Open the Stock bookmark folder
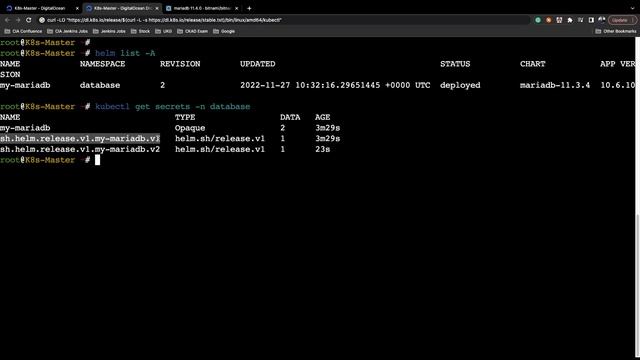The image size is (640, 360). (x=140, y=31)
